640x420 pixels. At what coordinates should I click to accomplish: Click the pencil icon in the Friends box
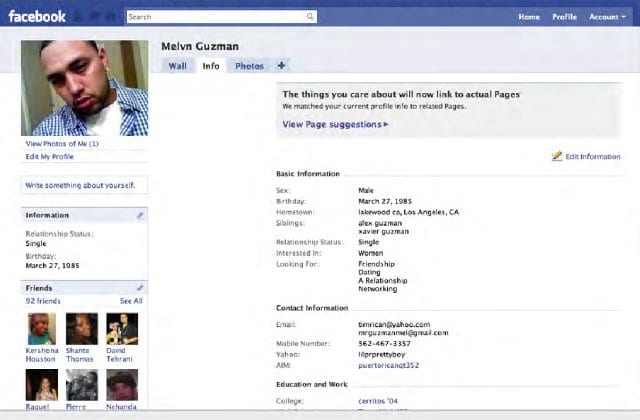pos(140,288)
